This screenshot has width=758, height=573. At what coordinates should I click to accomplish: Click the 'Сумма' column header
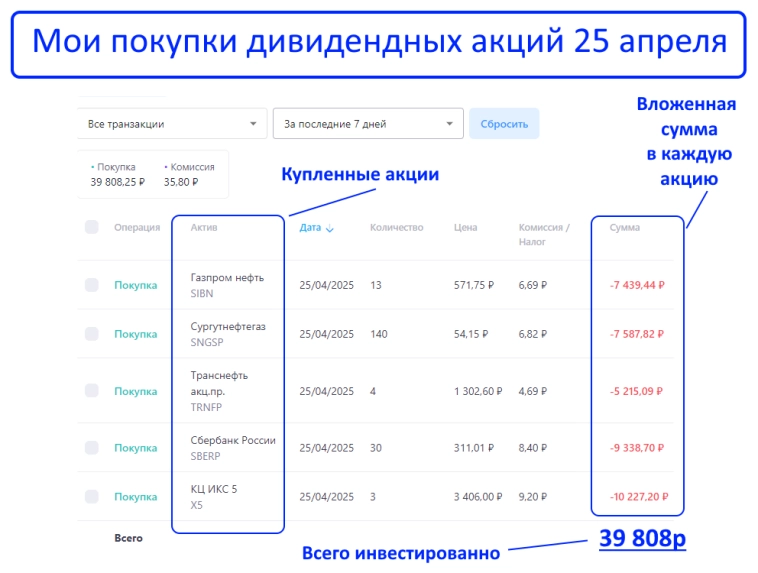[625, 227]
